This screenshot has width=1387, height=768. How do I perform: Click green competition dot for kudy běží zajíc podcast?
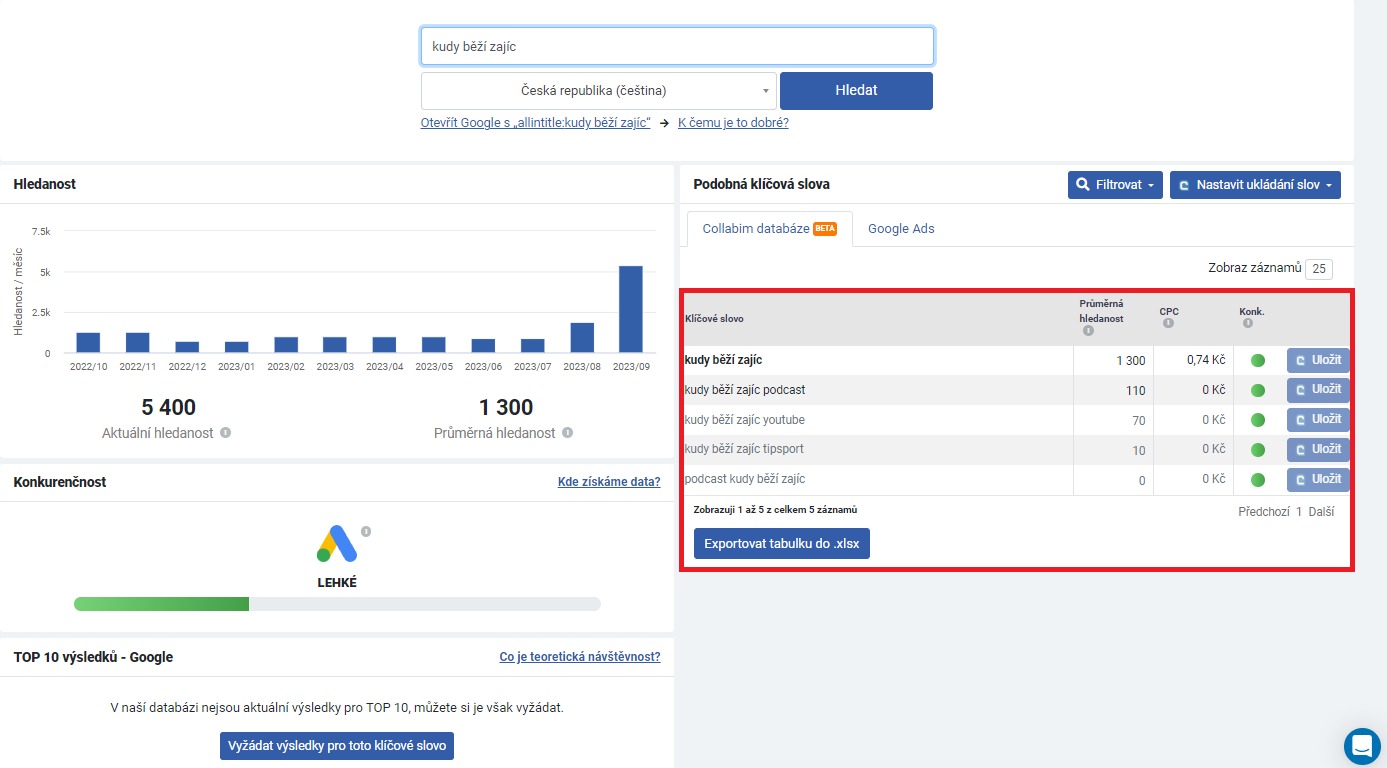point(1258,390)
